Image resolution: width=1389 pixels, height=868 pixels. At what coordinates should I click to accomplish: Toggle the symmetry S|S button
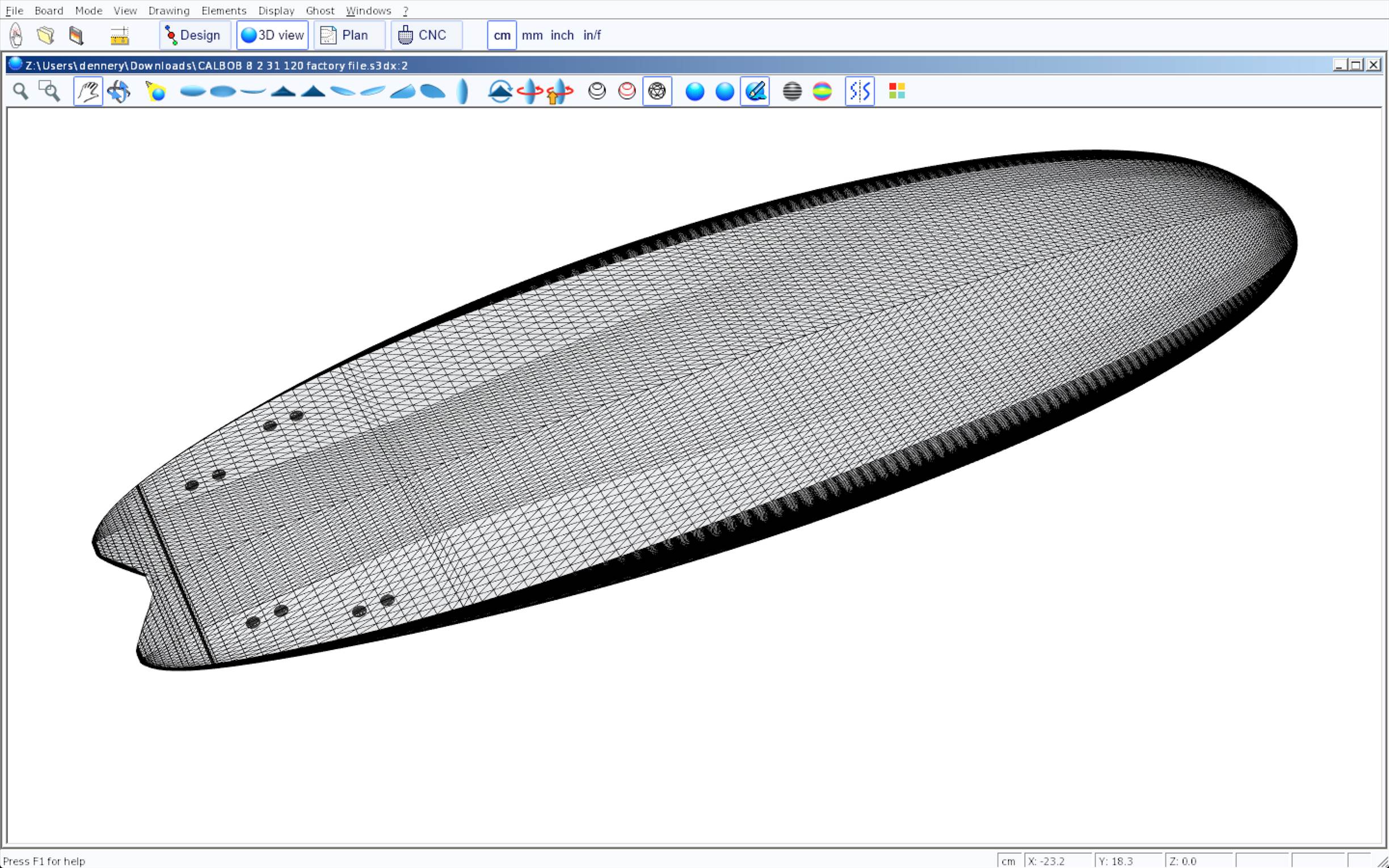point(859,91)
